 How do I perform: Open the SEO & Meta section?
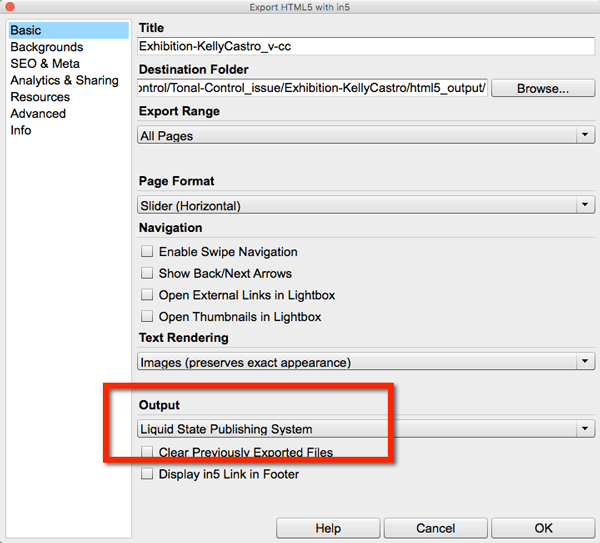click(x=45, y=64)
